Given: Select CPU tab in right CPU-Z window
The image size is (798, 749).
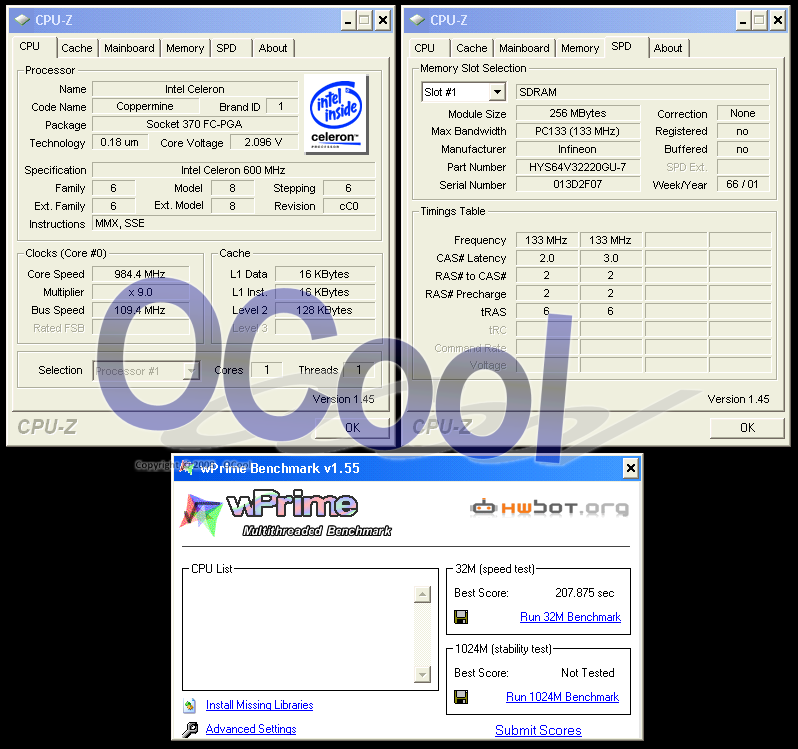Looking at the screenshot, I should click(424, 48).
